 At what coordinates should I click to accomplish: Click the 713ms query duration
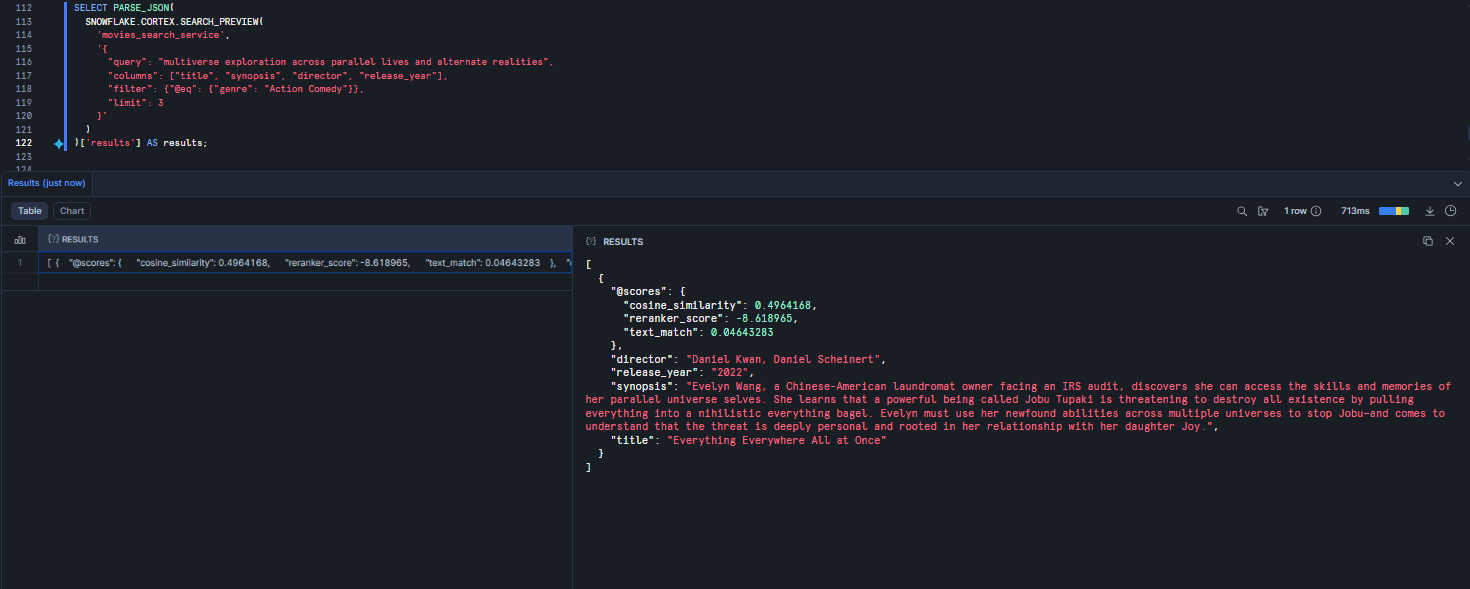click(x=1355, y=211)
